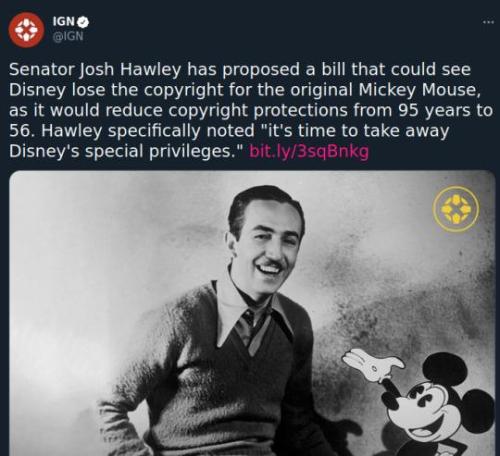Click the "Mickey Mouse," text in the tweet
Image resolution: width=500 pixels, height=456 pixels.
[x=420, y=90]
